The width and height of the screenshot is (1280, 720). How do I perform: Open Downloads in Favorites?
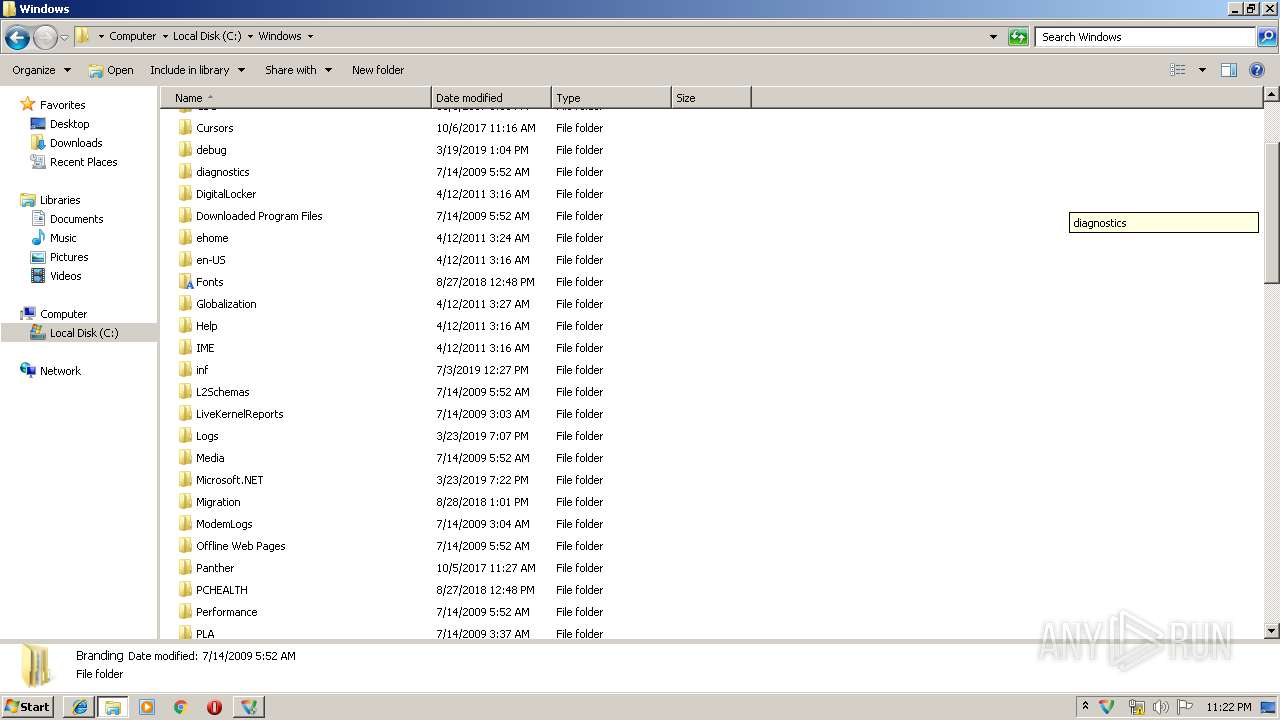tap(67, 143)
